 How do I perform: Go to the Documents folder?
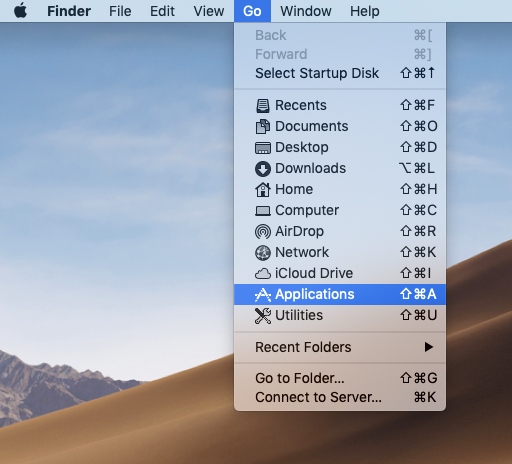[340, 126]
